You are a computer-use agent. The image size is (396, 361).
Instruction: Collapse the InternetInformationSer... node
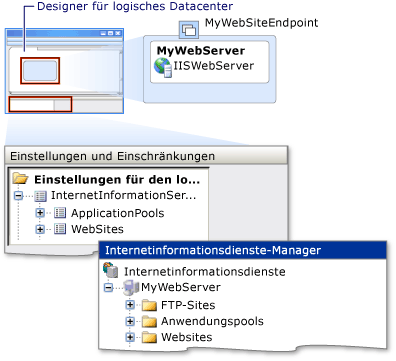click(19, 196)
